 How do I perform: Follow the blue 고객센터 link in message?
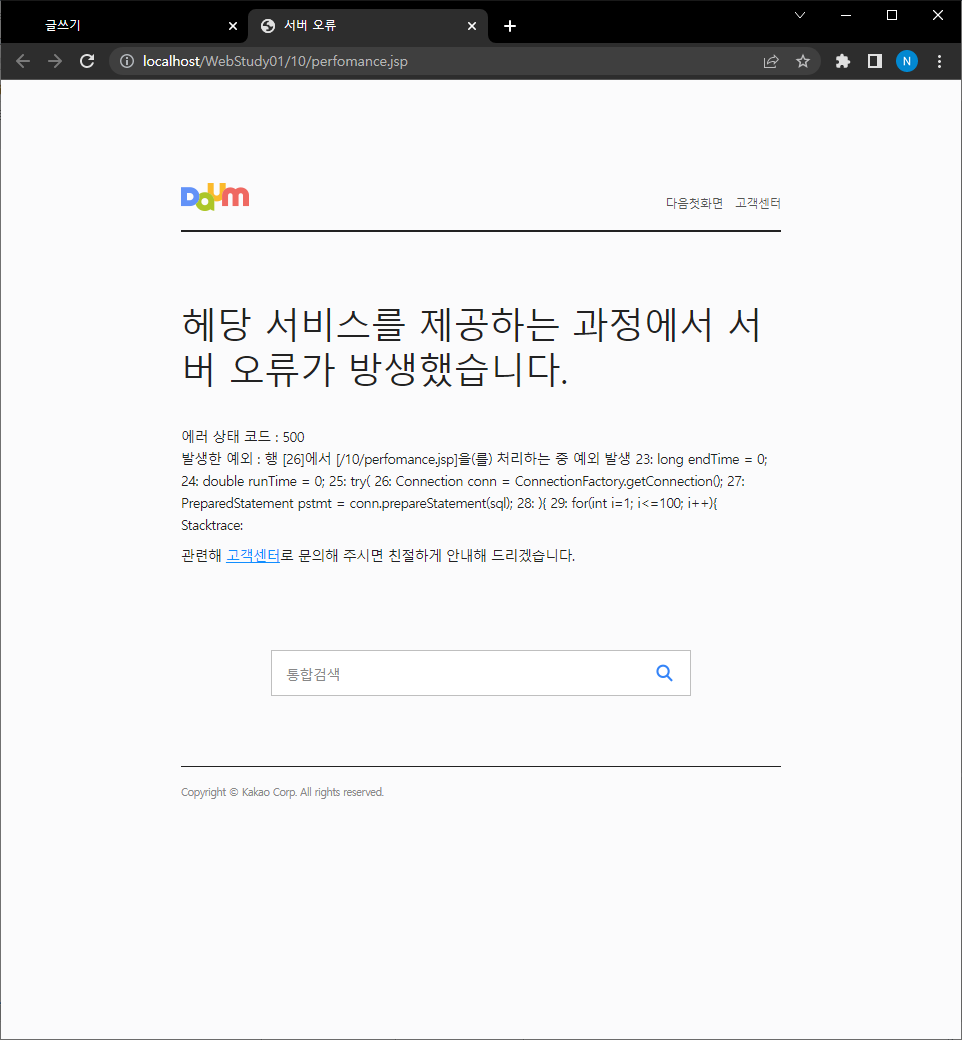253,555
